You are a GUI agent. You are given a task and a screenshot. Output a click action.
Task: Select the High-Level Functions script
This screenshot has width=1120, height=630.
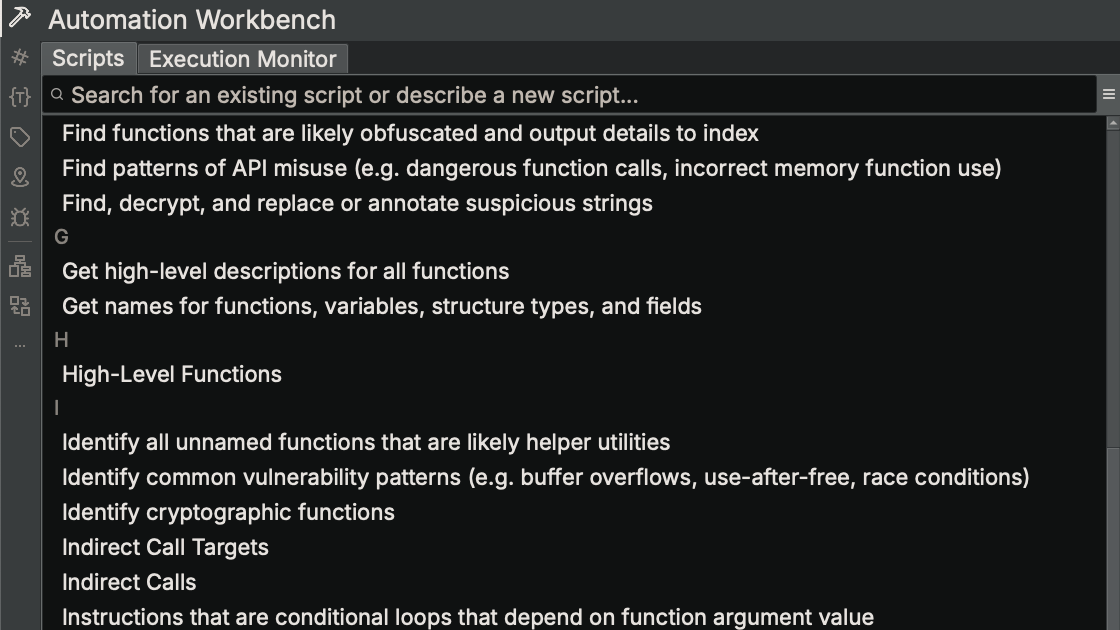click(x=172, y=373)
